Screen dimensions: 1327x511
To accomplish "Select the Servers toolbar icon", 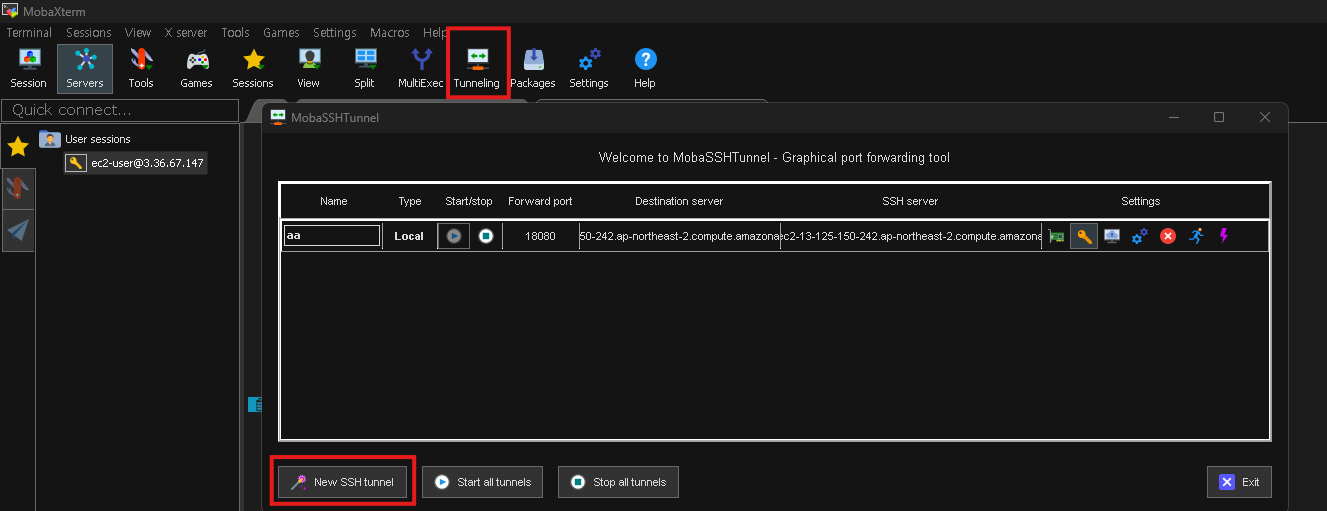I will (85, 66).
